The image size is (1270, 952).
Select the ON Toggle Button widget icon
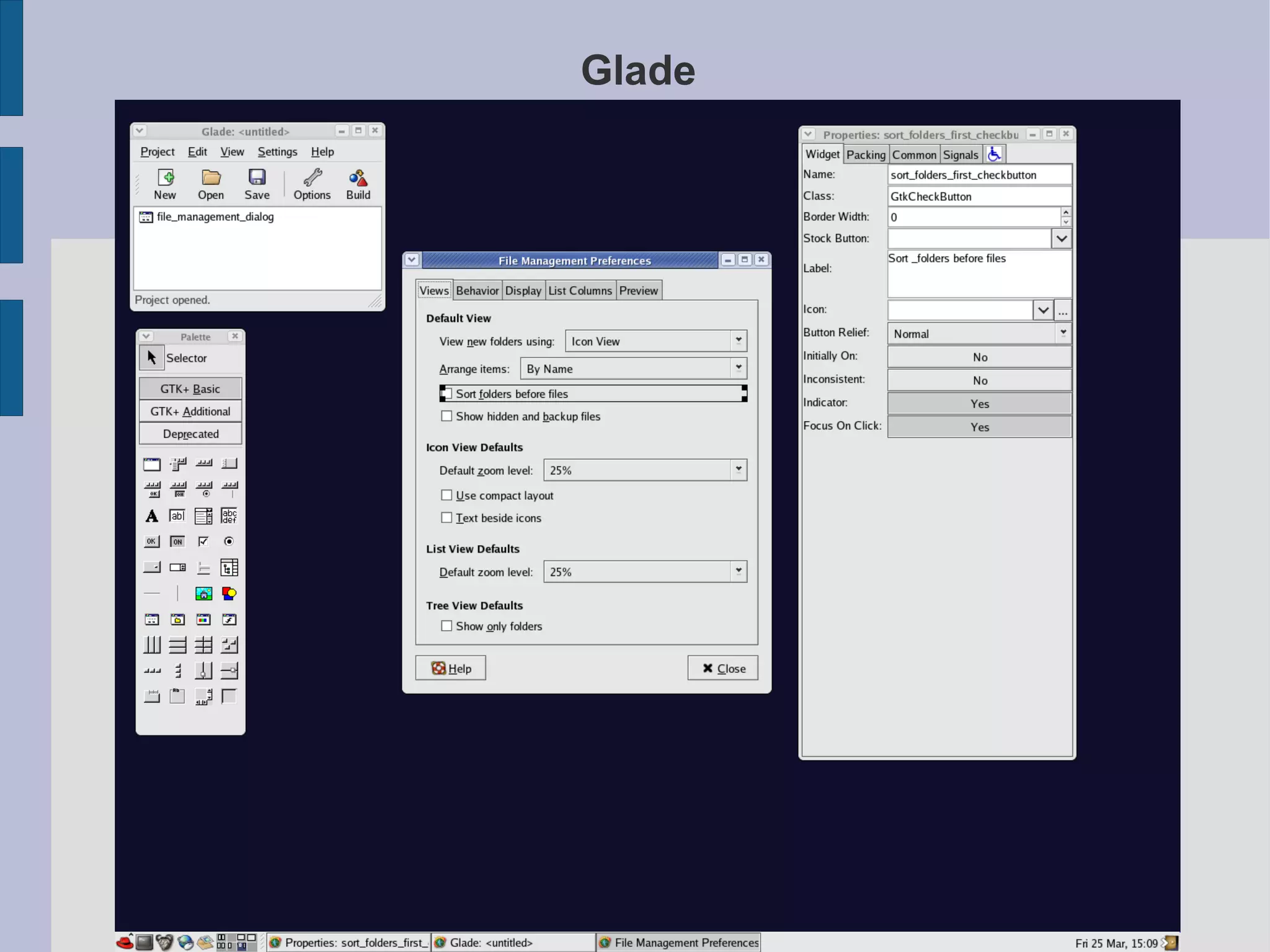click(177, 541)
